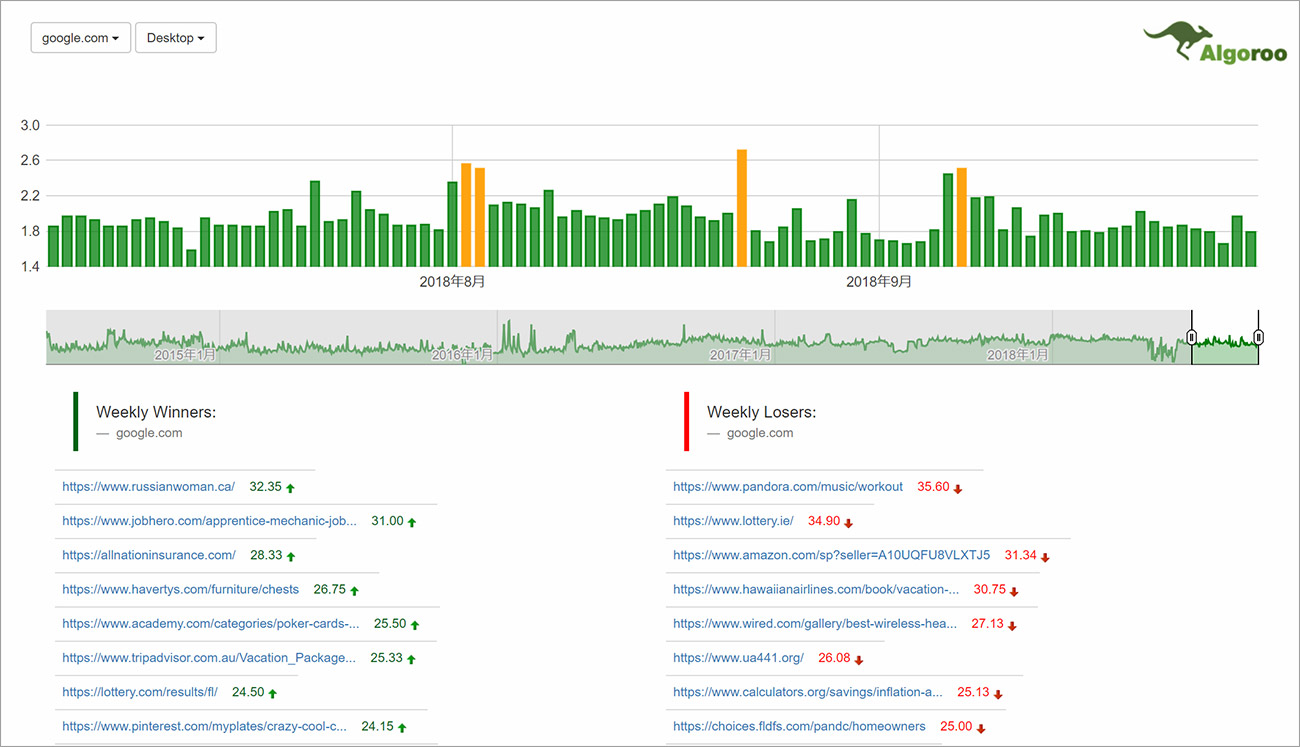
Task: Click the score value 35.60
Action: click(x=933, y=487)
